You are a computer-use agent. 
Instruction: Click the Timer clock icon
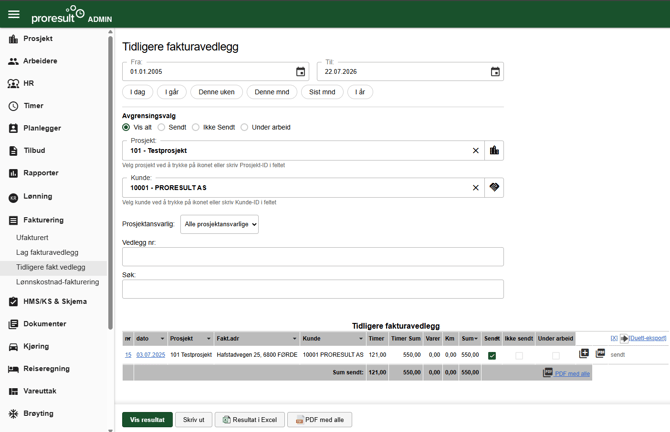click(x=13, y=106)
